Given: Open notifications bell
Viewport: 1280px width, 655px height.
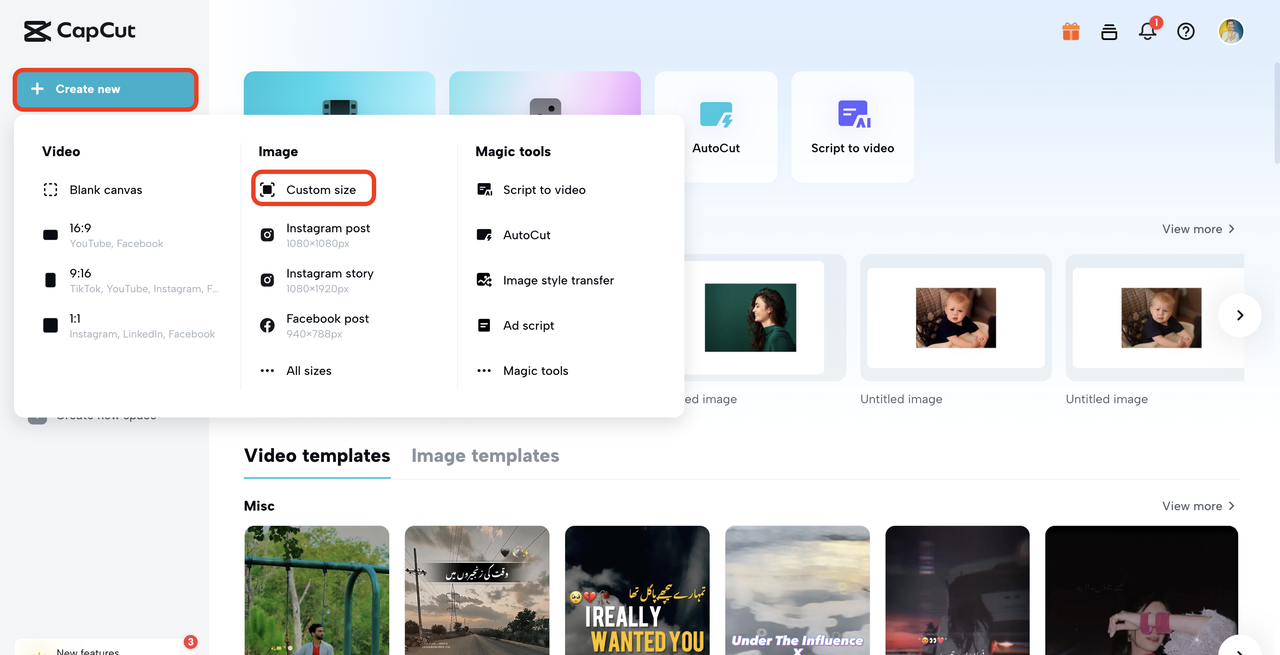Looking at the screenshot, I should (1148, 31).
